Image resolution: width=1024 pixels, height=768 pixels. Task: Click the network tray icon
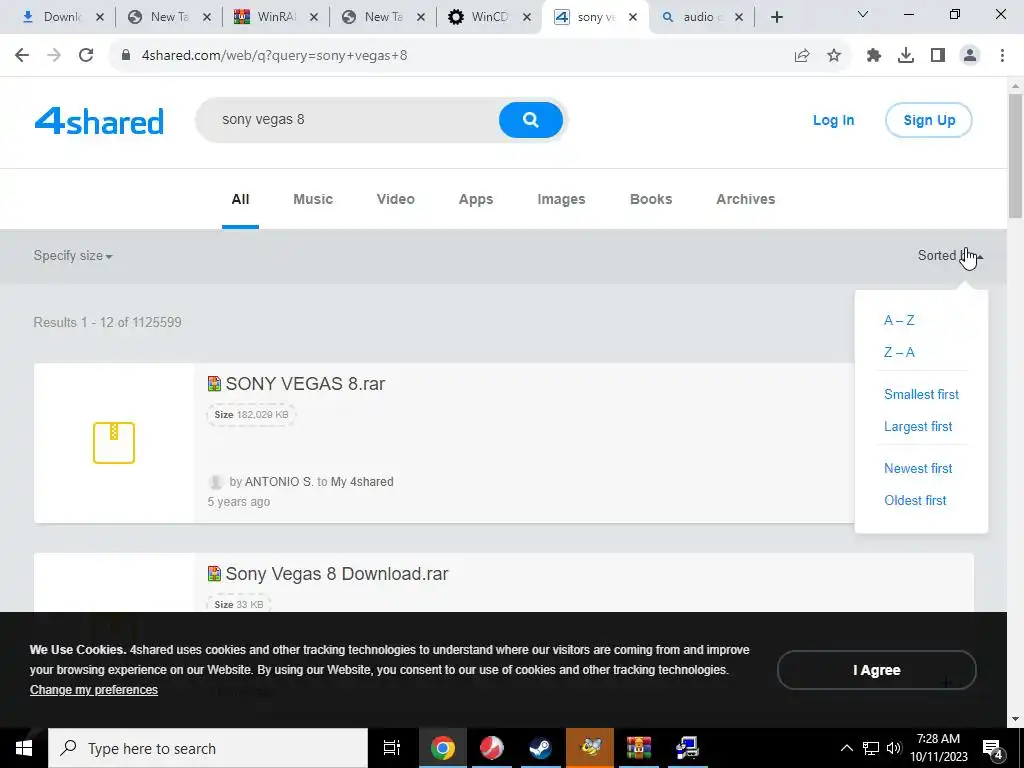pyautogui.click(x=871, y=748)
